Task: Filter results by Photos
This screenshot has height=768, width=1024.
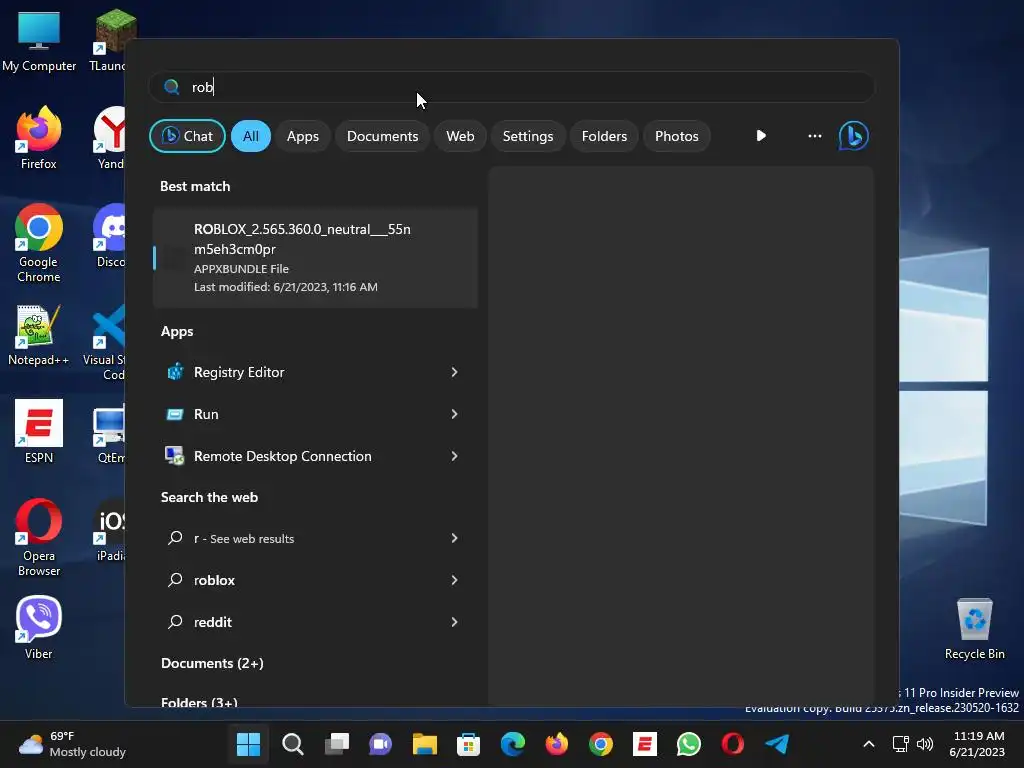Action: (x=677, y=136)
